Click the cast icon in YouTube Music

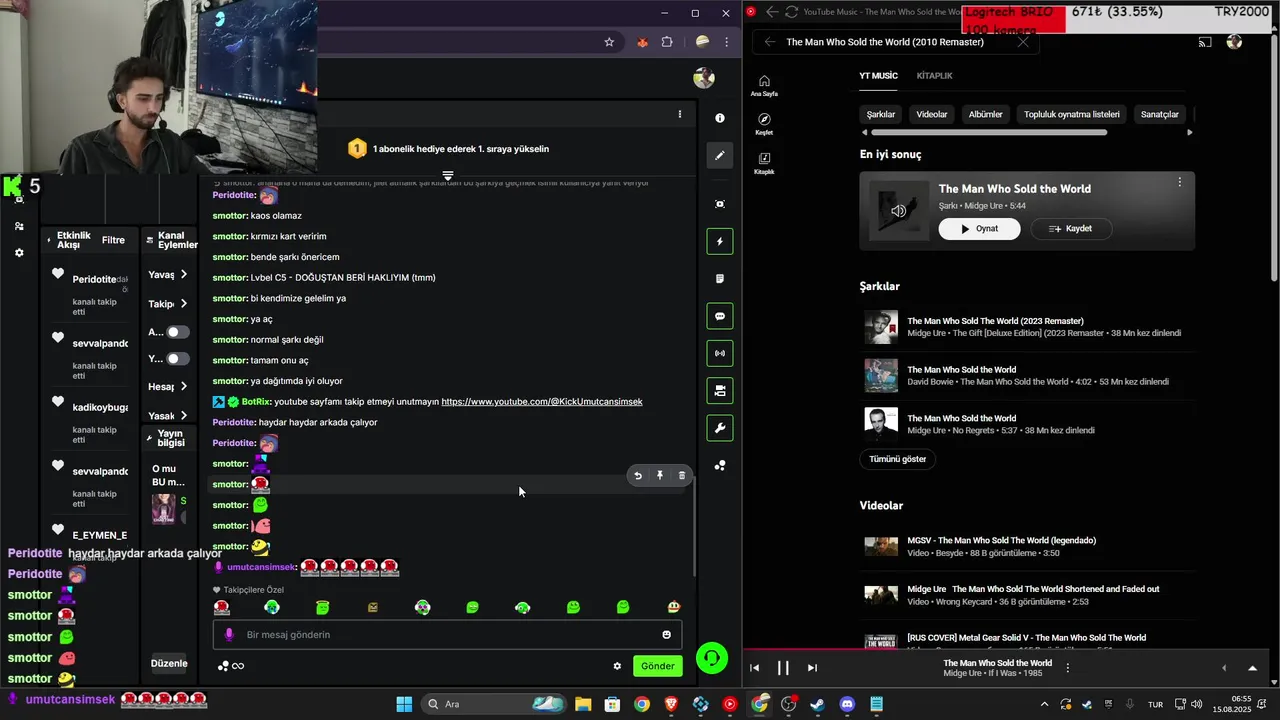[x=1205, y=42]
